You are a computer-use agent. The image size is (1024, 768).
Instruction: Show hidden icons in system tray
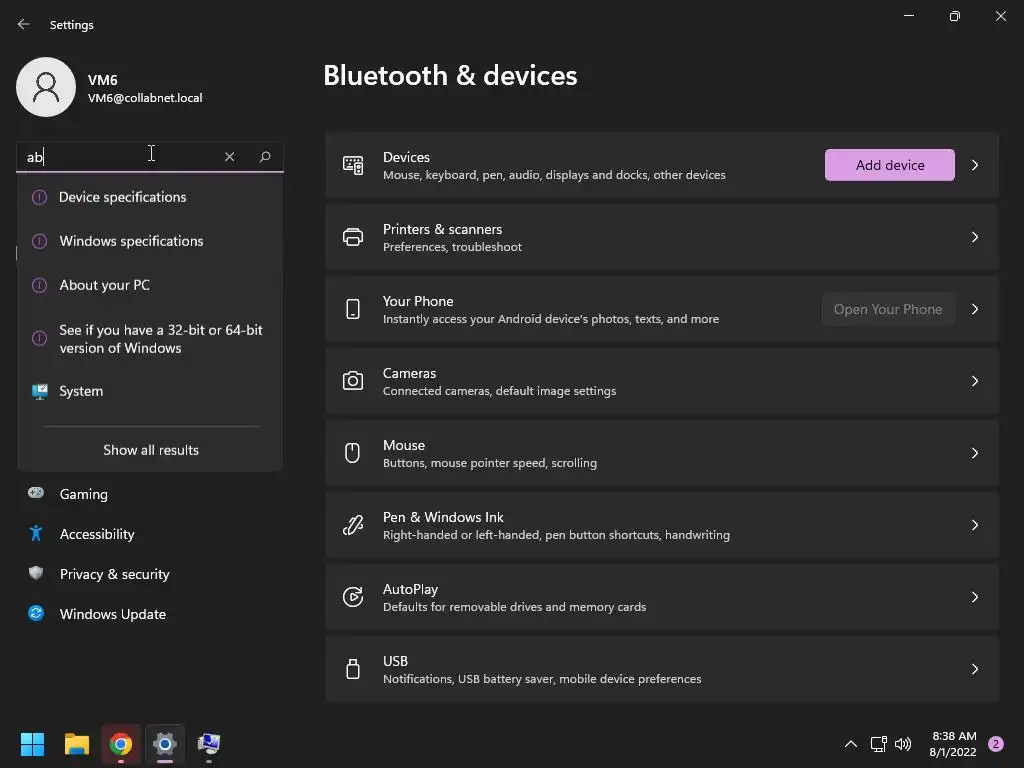[851, 744]
